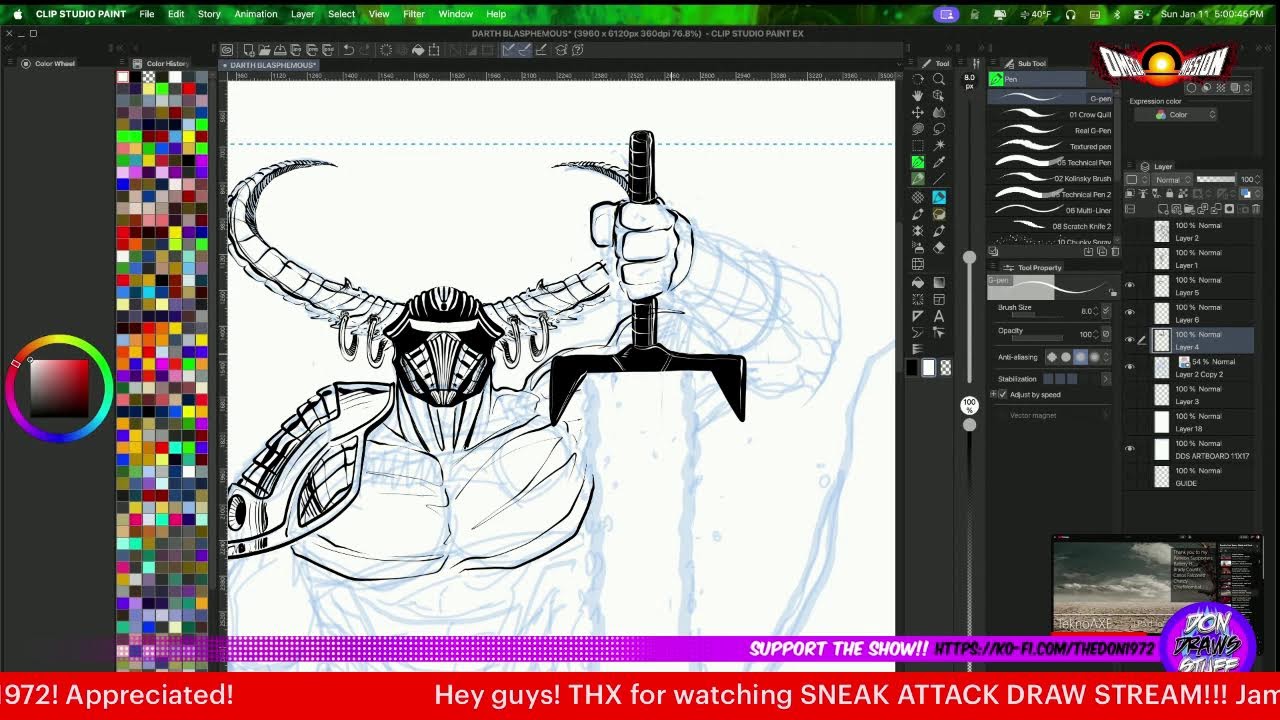
Task: Select the Hand move-canvas tool
Action: point(918,95)
